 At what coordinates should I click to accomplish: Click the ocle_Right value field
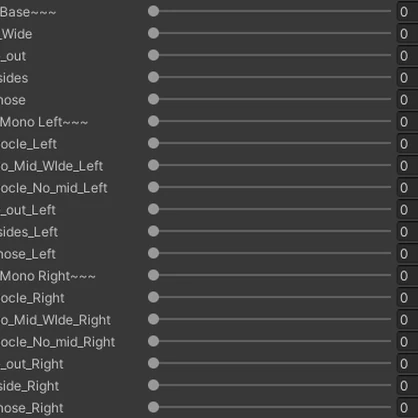(407, 298)
